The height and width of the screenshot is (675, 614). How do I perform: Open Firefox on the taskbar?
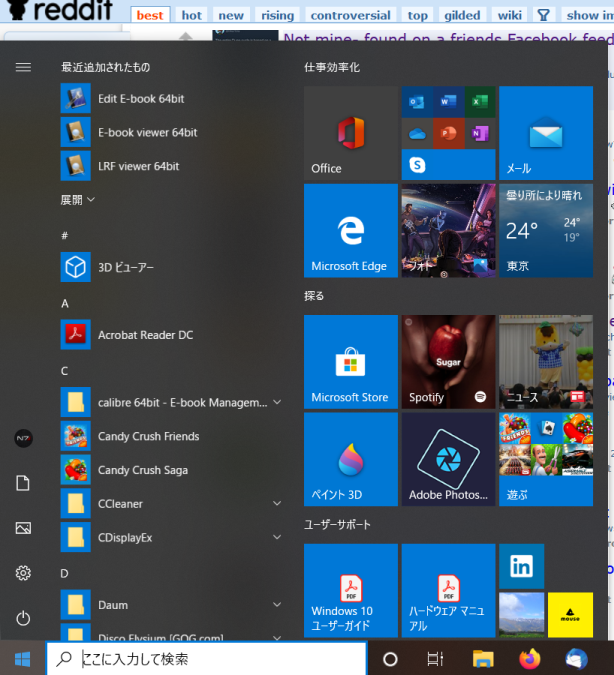[530, 659]
